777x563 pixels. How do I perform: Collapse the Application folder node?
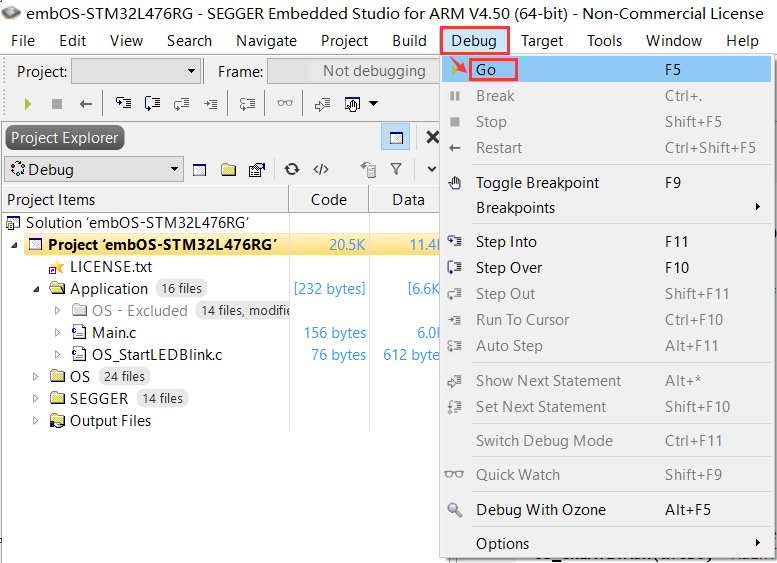(x=36, y=289)
